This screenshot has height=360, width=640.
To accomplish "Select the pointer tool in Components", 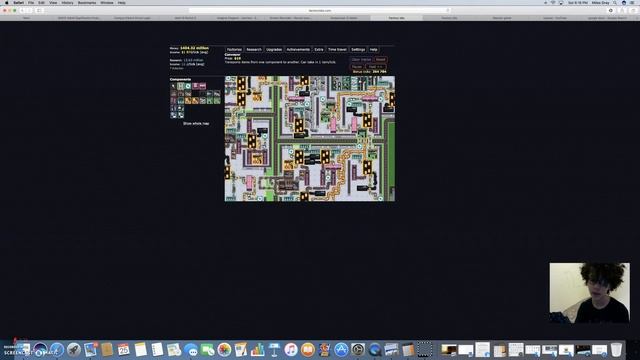I will point(173,86).
